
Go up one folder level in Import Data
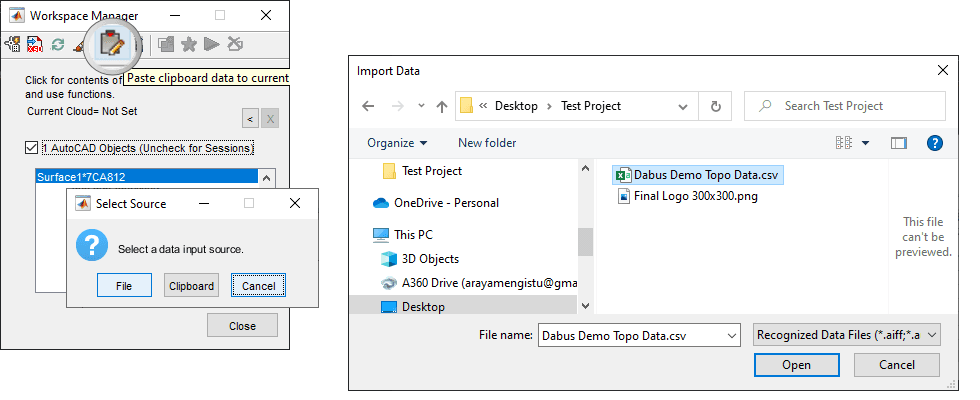[x=442, y=106]
